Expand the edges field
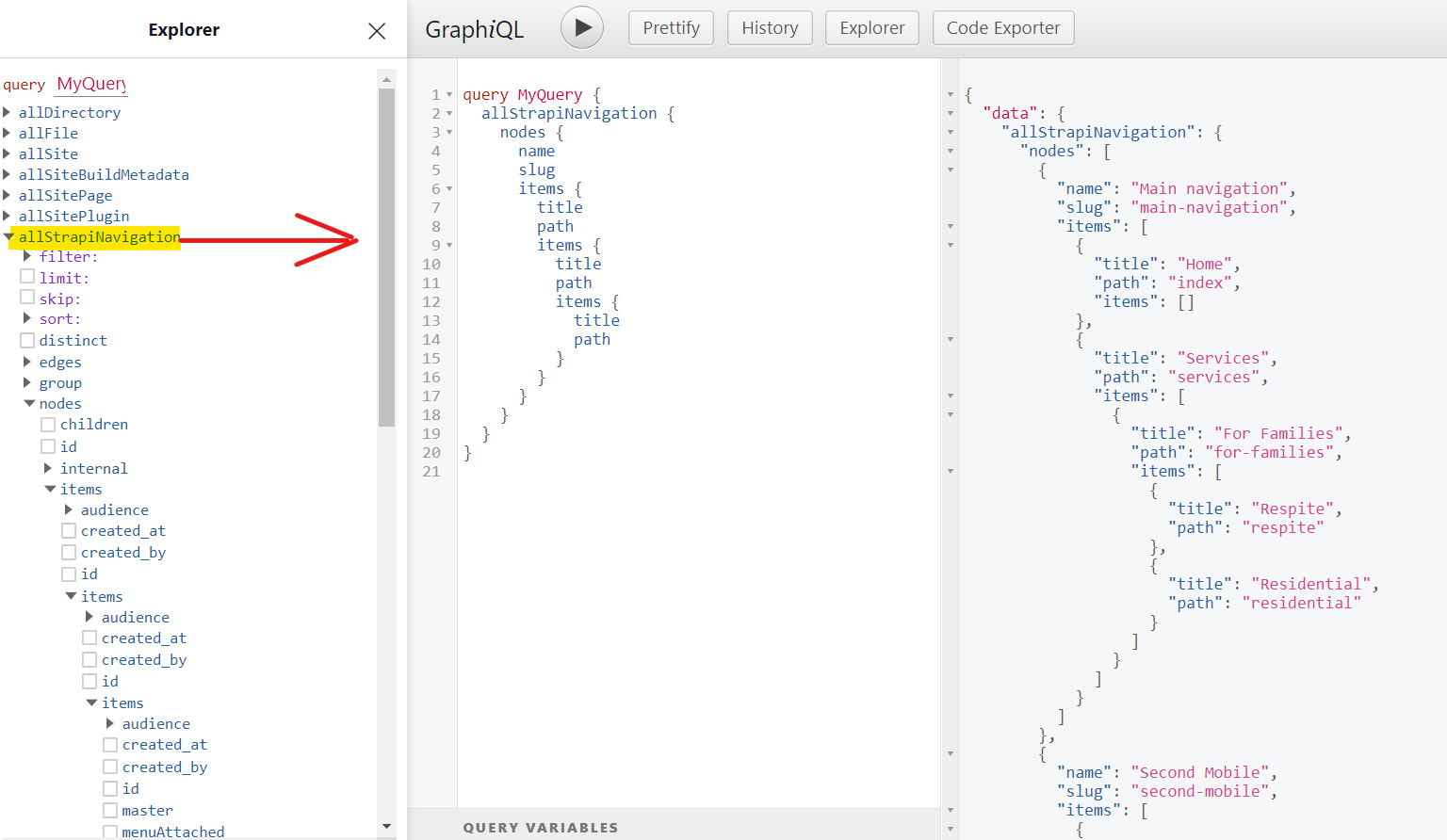This screenshot has height=840, width=1447. click(27, 362)
